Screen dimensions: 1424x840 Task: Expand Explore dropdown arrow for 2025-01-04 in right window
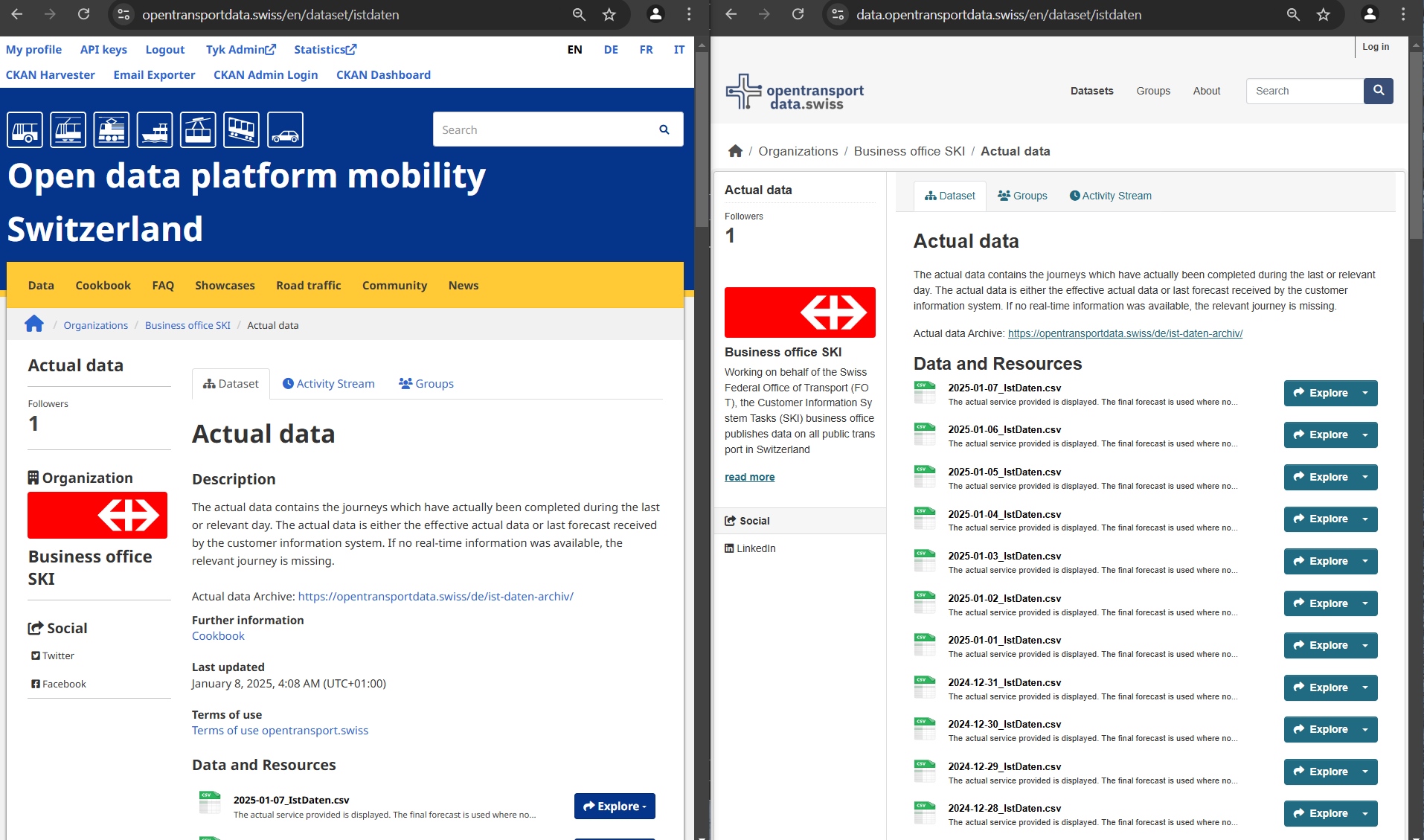(1365, 519)
